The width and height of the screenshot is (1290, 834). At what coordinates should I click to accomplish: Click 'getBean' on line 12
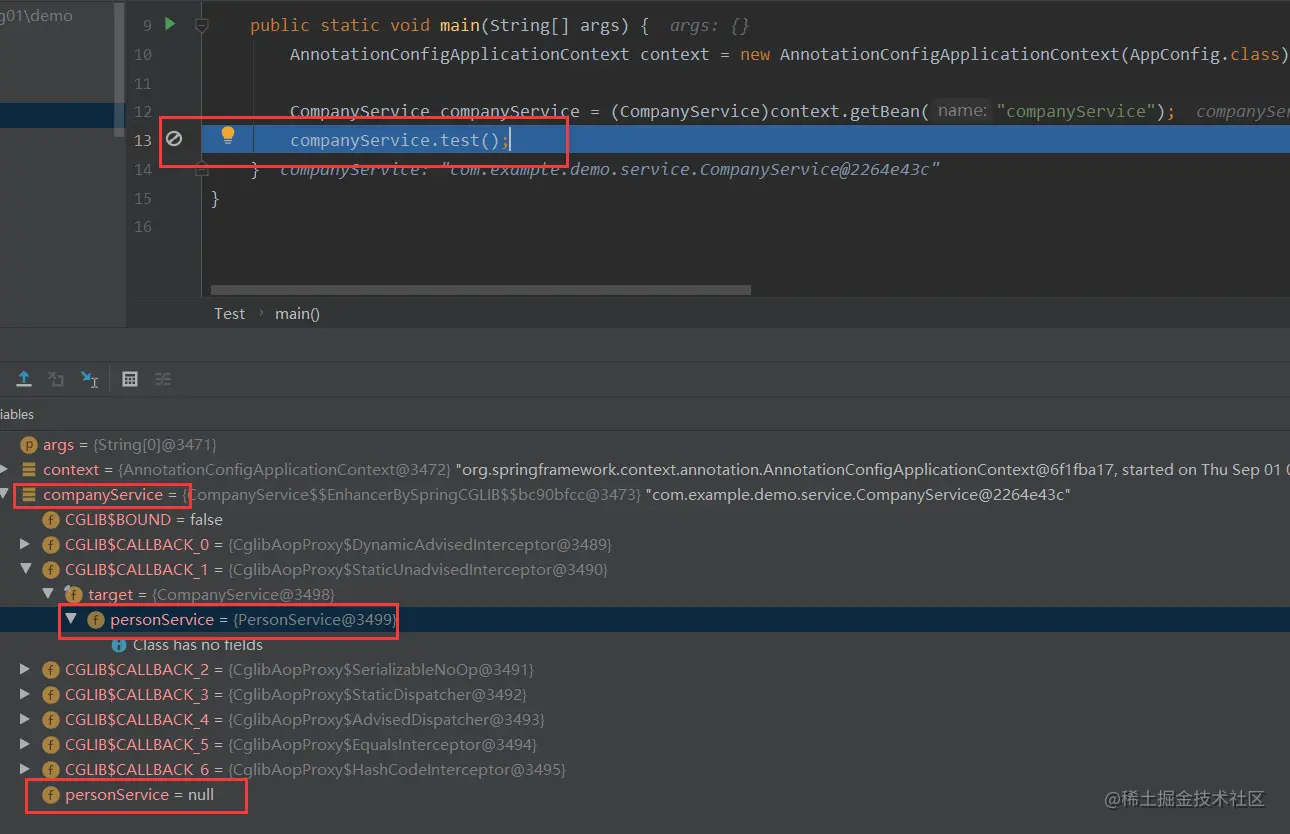(885, 111)
